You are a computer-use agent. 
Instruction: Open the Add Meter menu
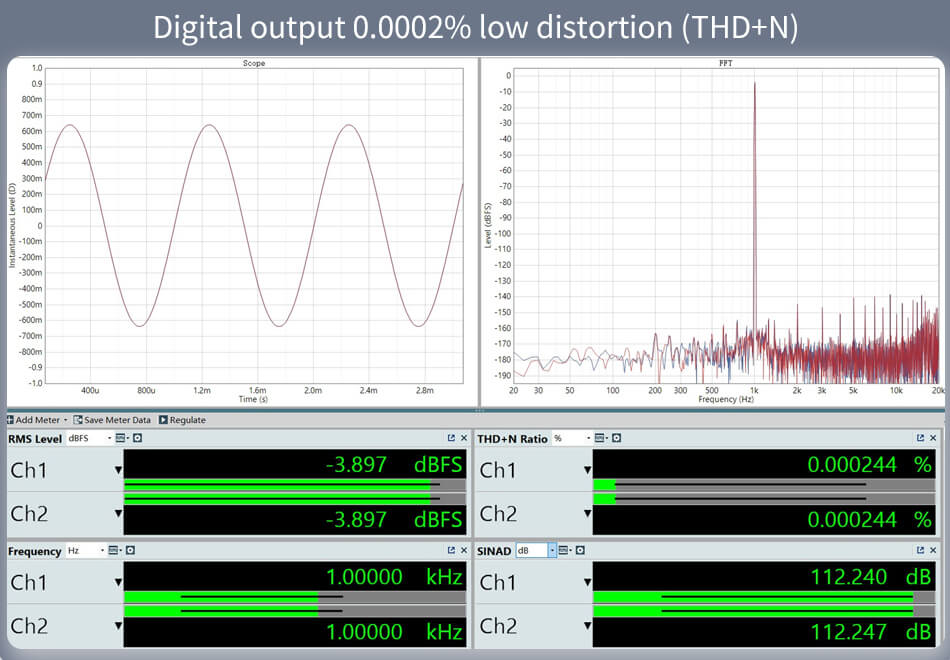pos(36,420)
